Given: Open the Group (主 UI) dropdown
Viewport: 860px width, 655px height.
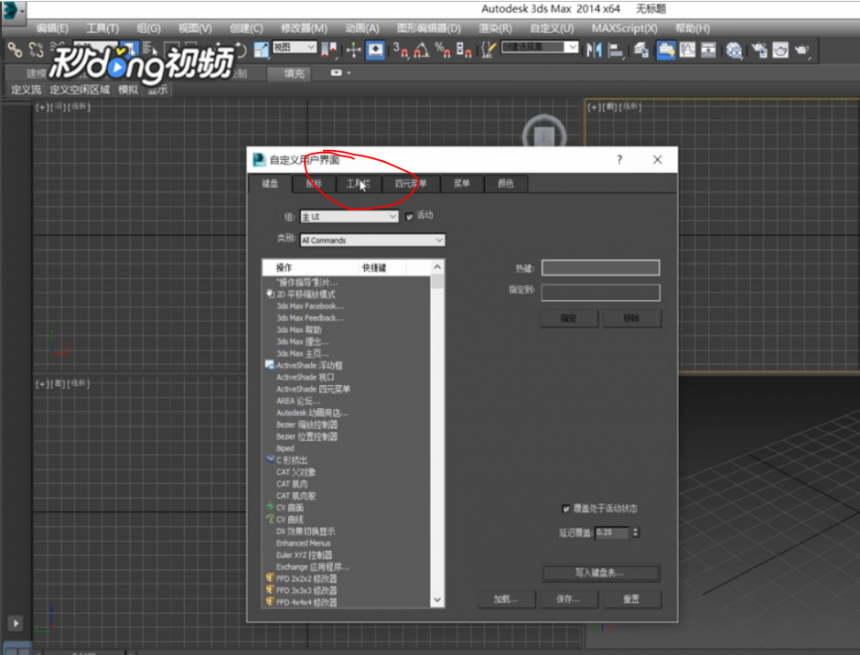Looking at the screenshot, I should pyautogui.click(x=349, y=217).
